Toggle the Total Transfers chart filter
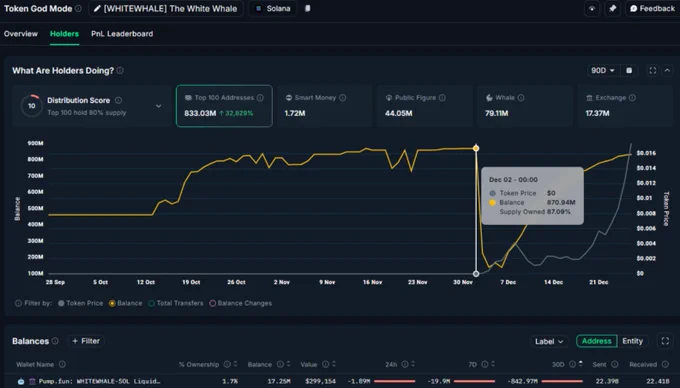This screenshot has height=388, width=680. pyautogui.click(x=176, y=303)
